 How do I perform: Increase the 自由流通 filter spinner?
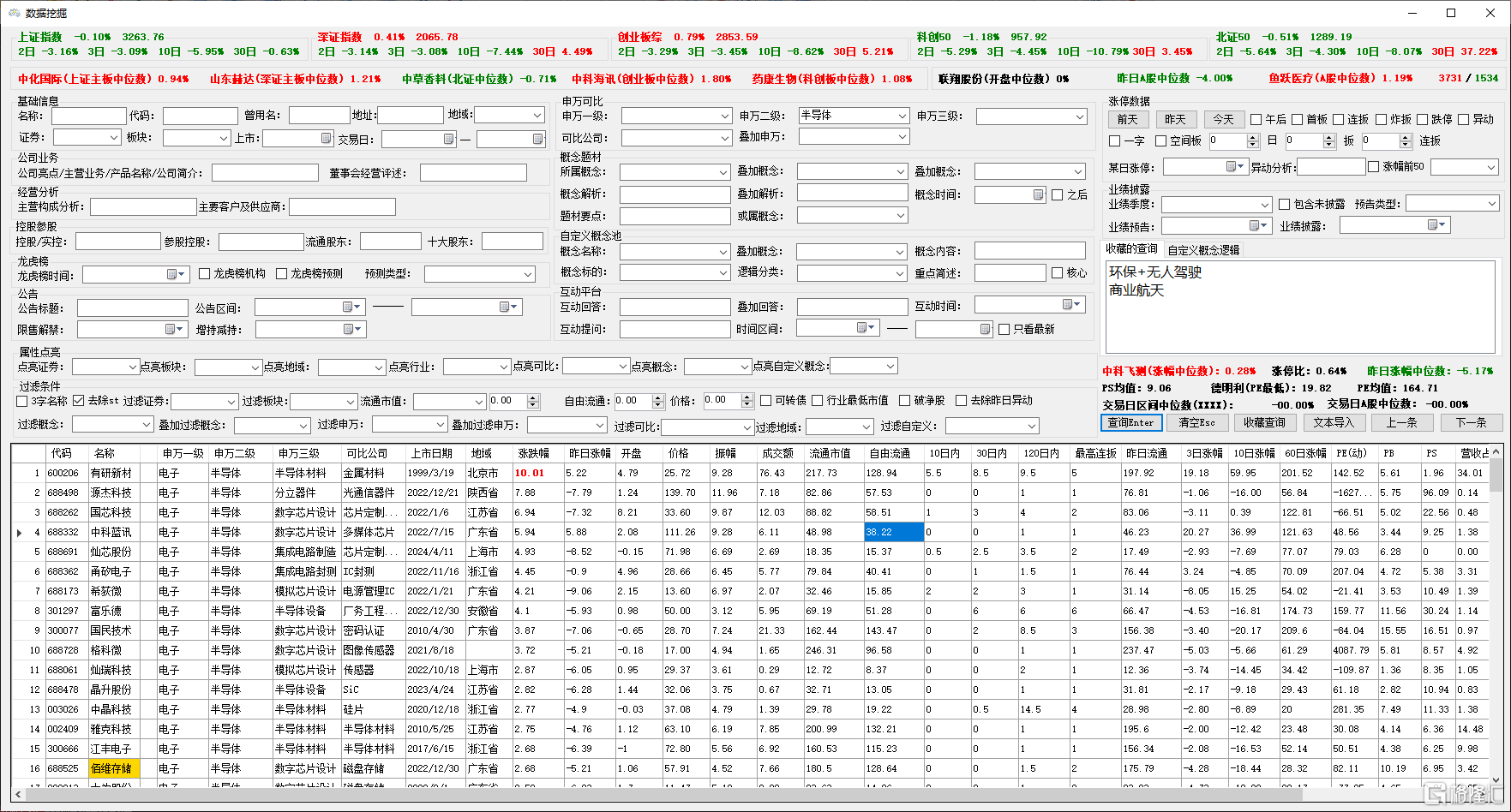pyautogui.click(x=658, y=397)
